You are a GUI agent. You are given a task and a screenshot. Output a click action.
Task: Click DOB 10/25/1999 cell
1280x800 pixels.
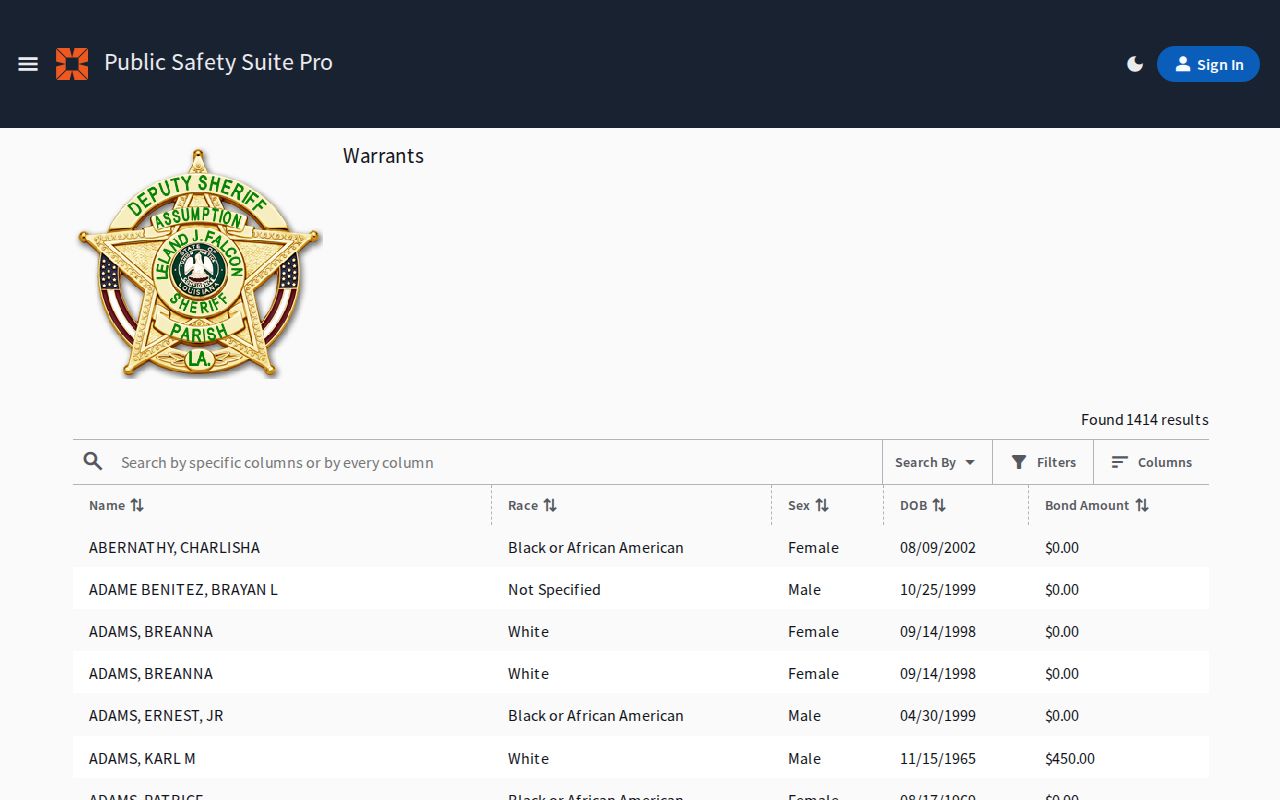[x=938, y=589]
